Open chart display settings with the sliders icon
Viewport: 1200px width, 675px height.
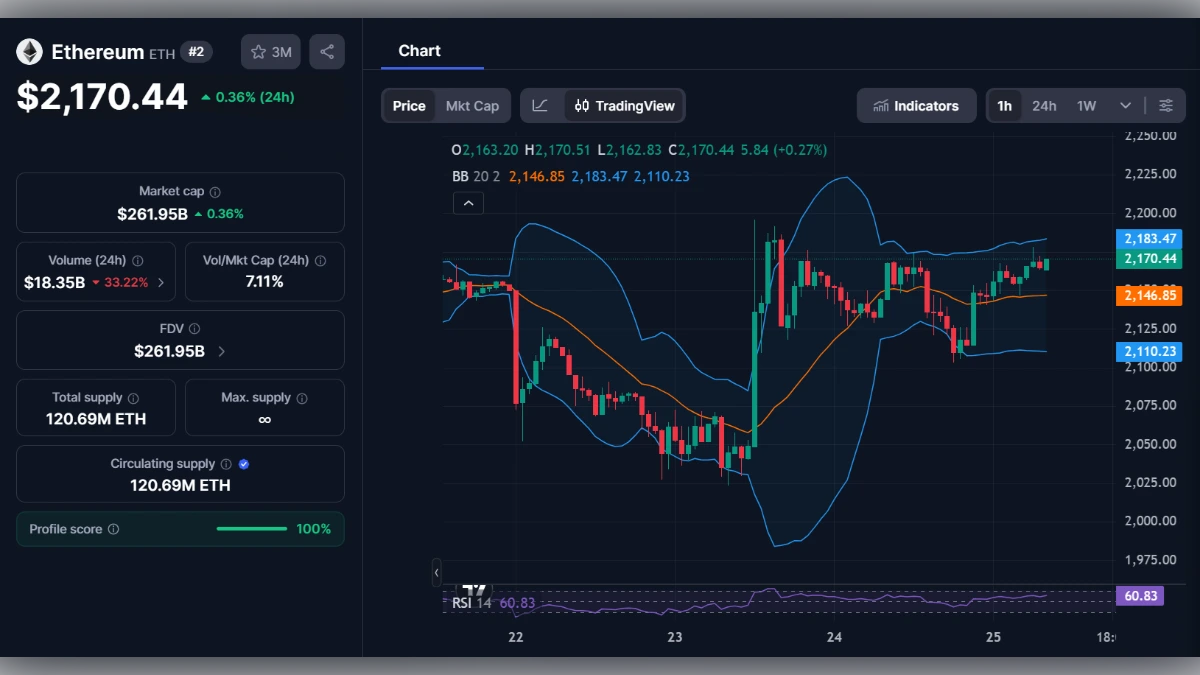[1166, 105]
